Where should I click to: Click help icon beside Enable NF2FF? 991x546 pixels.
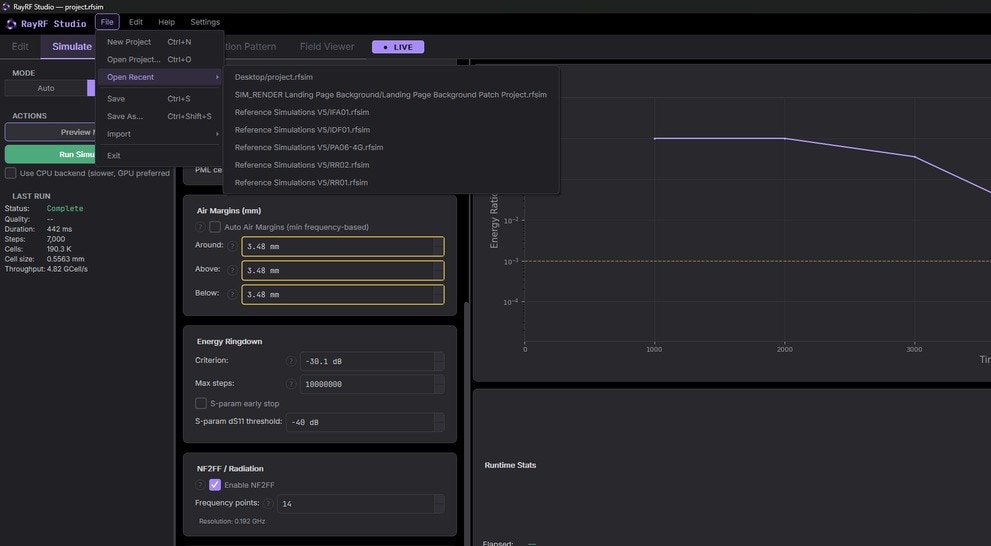[x=200, y=485]
